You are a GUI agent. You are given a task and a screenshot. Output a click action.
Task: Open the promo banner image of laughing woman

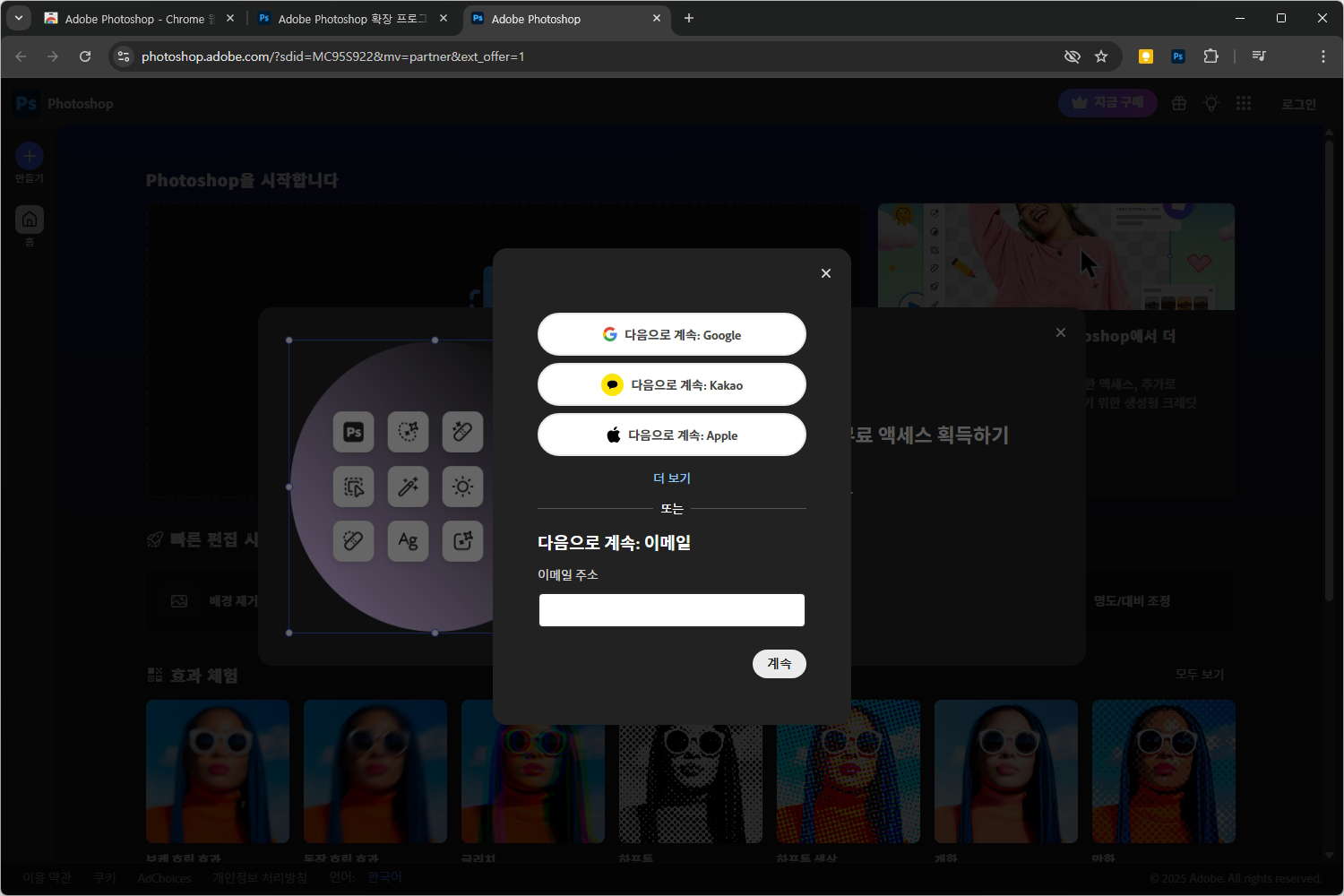pyautogui.click(x=1056, y=256)
